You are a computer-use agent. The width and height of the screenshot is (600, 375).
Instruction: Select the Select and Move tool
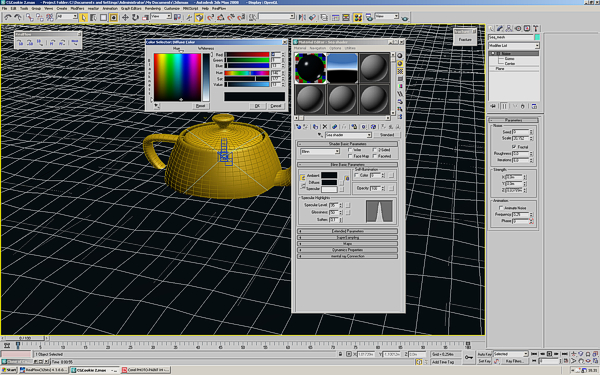(x=125, y=17)
